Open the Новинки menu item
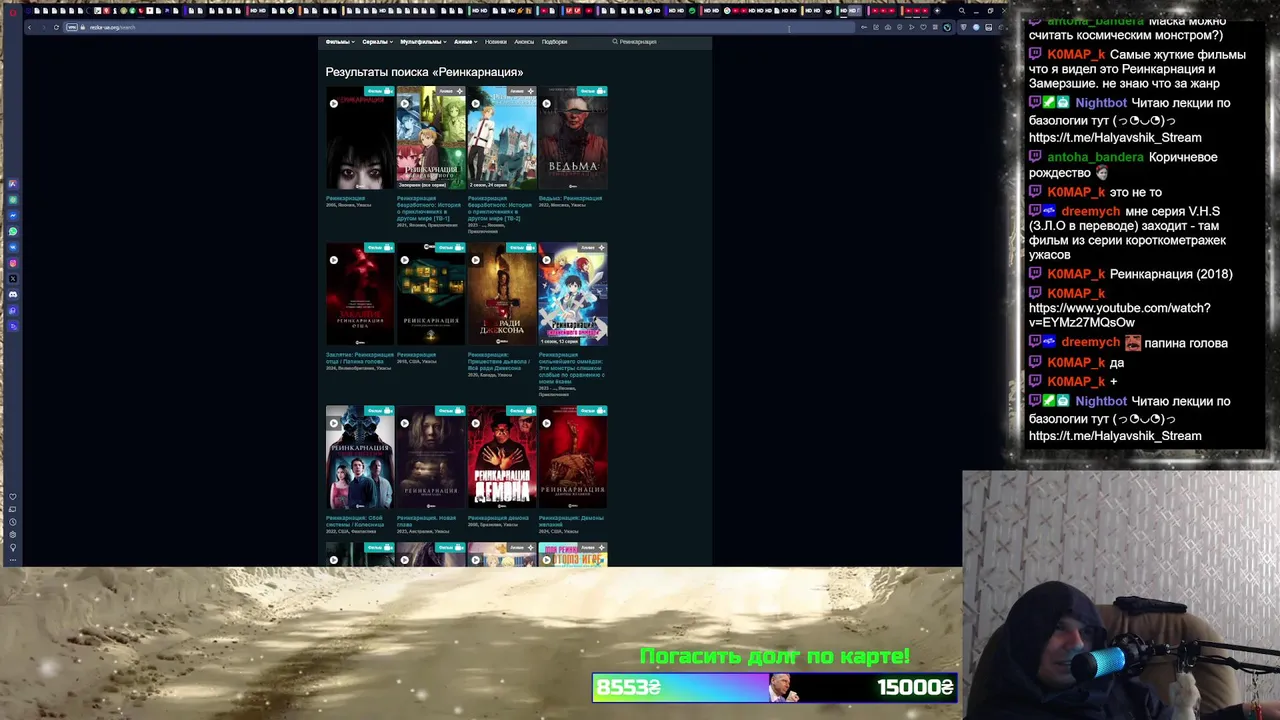This screenshot has height=720, width=1280. point(496,42)
